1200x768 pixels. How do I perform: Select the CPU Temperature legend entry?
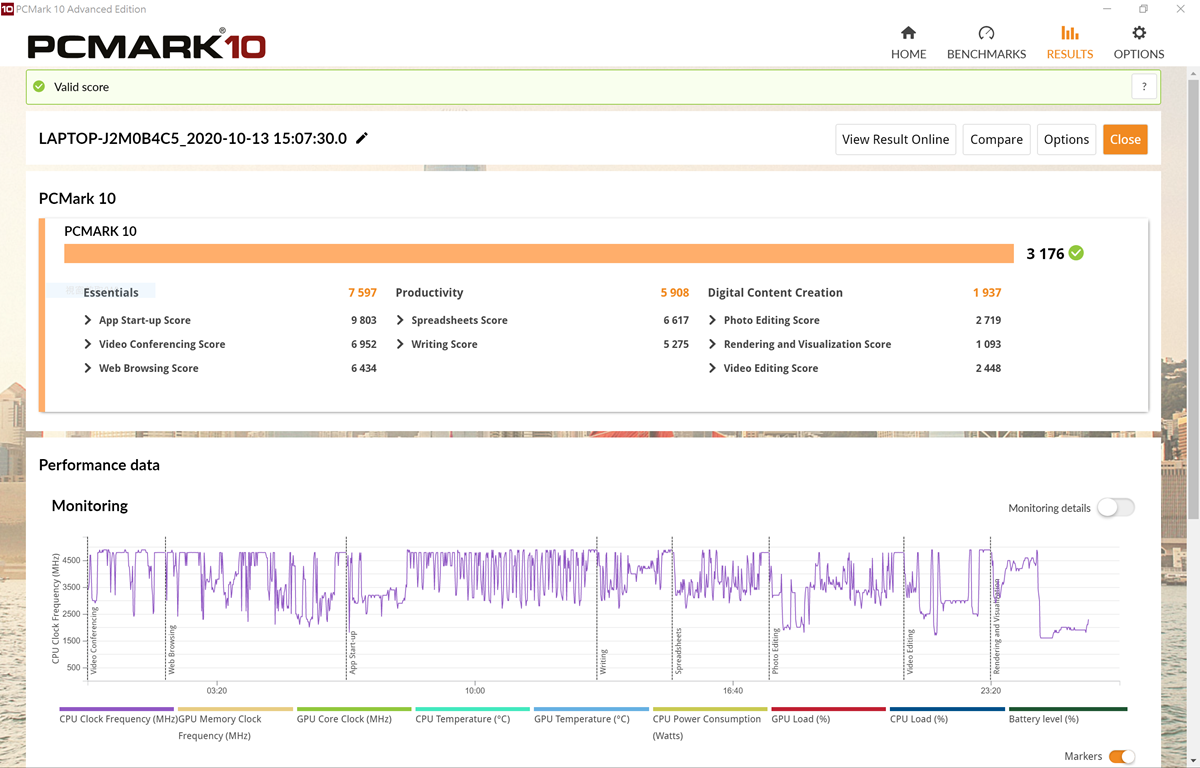(x=473, y=715)
